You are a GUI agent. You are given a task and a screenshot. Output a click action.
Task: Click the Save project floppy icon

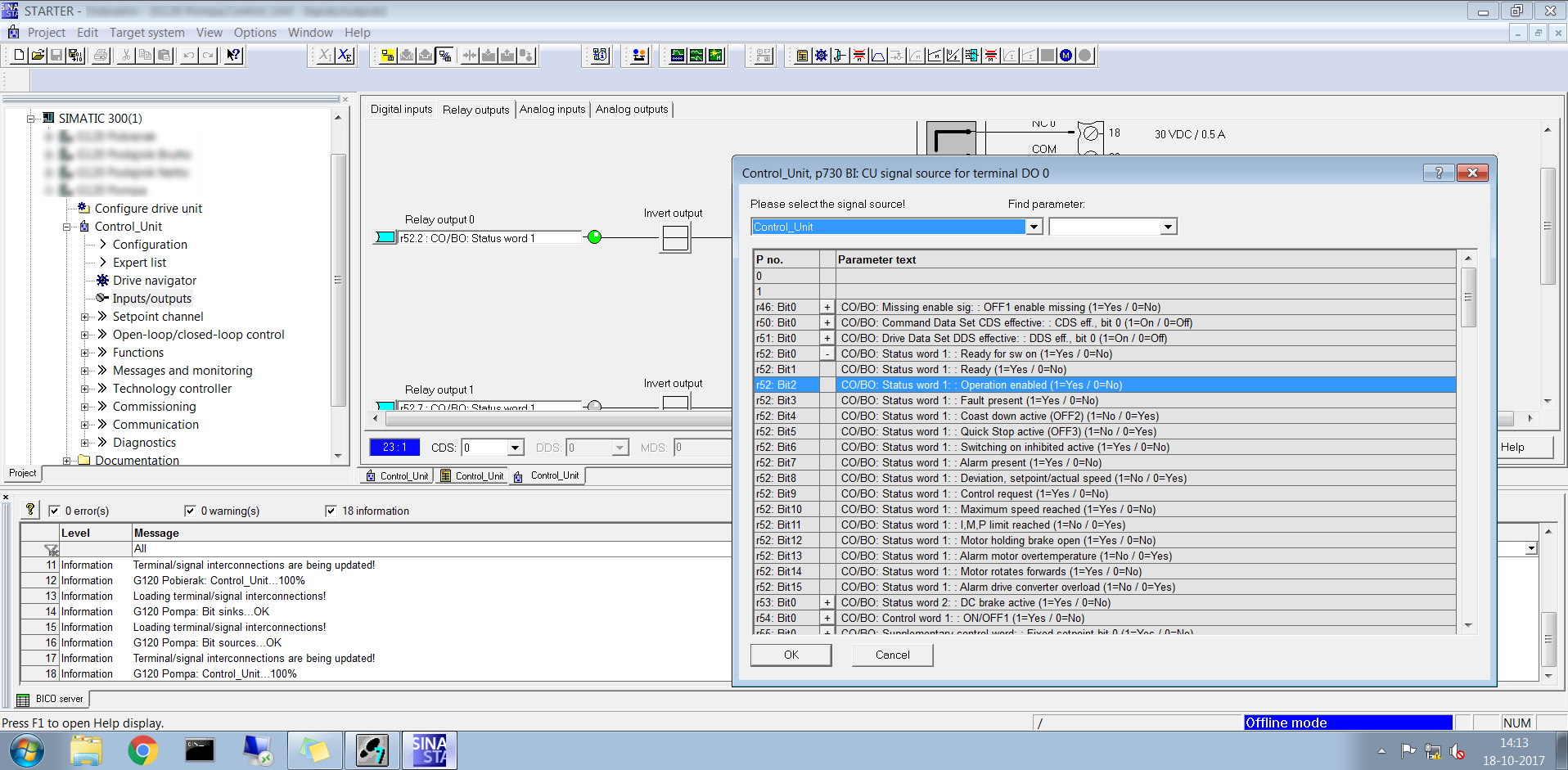(56, 55)
